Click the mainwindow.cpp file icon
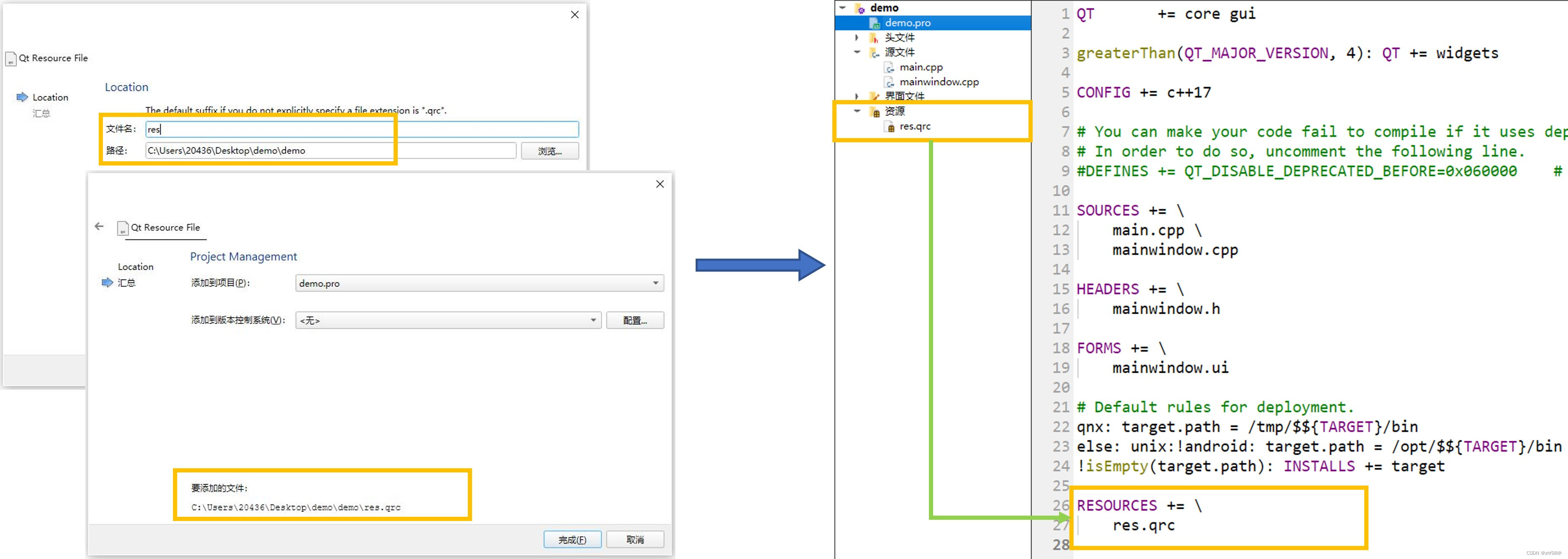The width and height of the screenshot is (1568, 559). [x=890, y=82]
